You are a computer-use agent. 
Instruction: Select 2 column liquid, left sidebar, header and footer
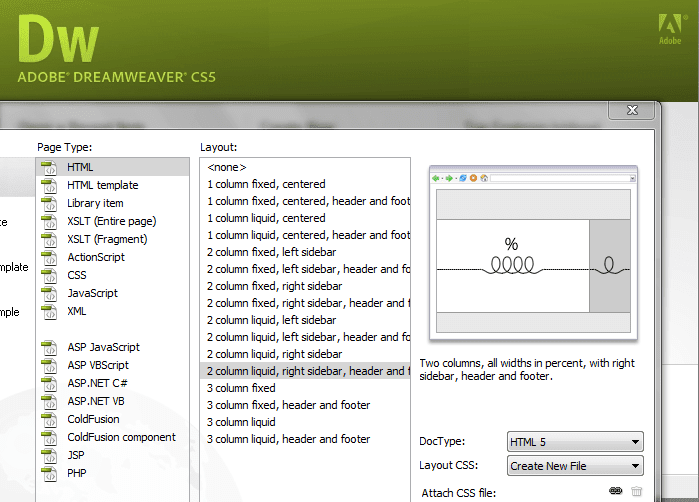click(x=305, y=337)
